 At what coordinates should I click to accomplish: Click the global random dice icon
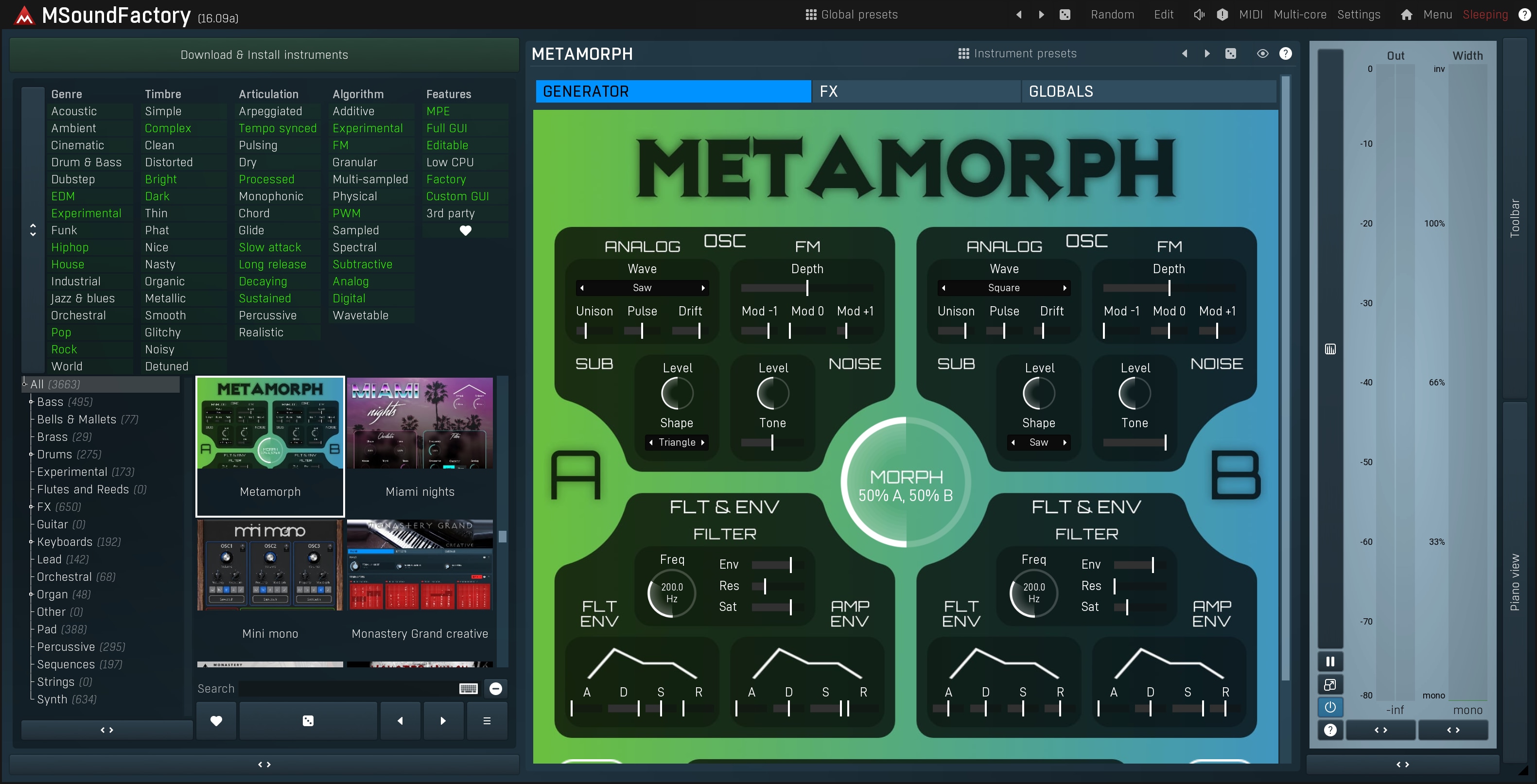click(1065, 14)
